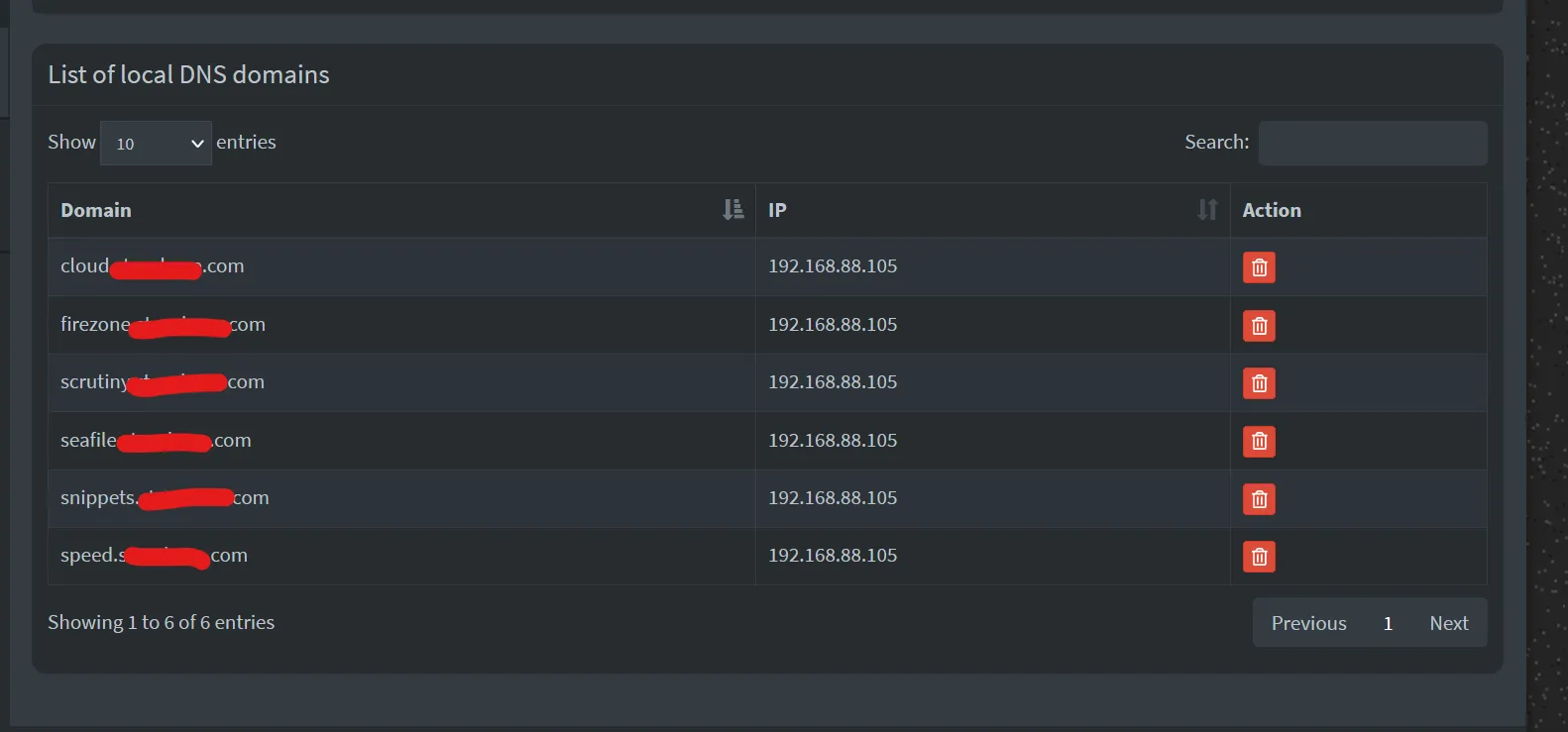Remove the seafile domain entry
1568x732 pixels.
click(x=1258, y=441)
